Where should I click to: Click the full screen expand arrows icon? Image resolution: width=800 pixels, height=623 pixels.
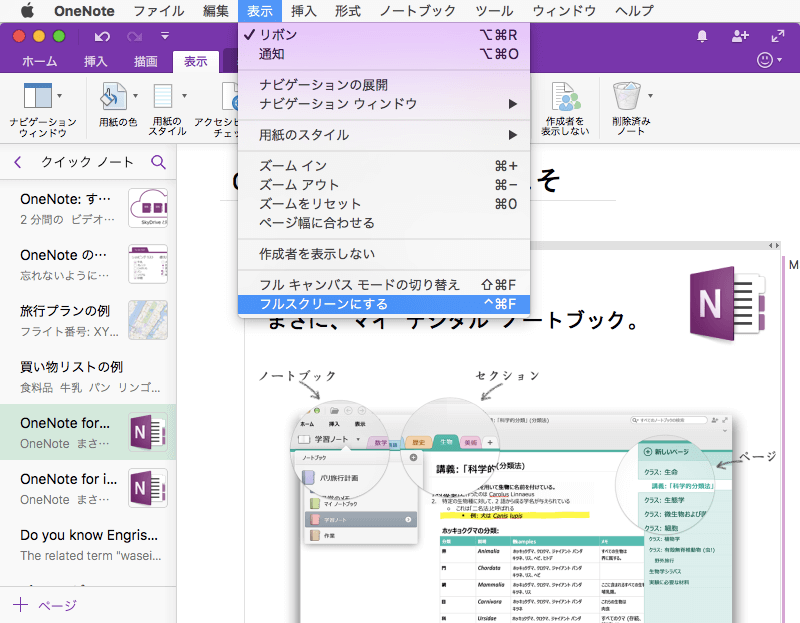[x=778, y=36]
